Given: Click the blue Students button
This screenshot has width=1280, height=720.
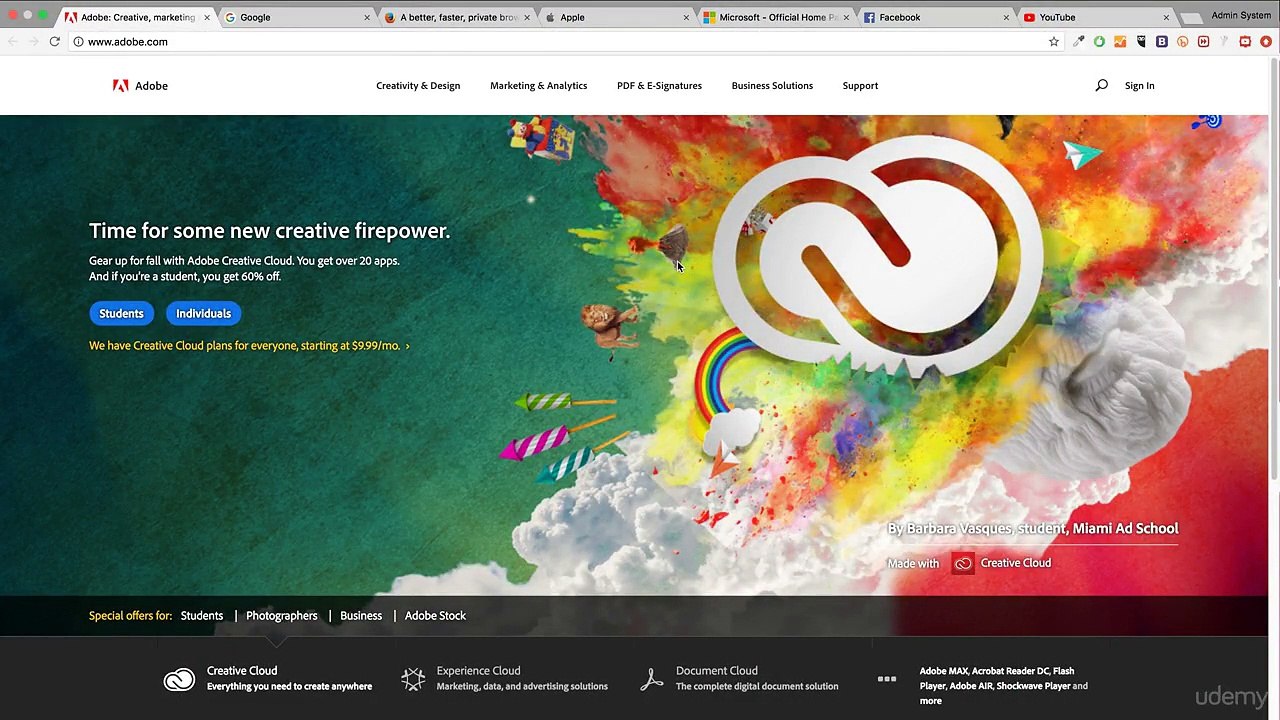Looking at the screenshot, I should [121, 314].
